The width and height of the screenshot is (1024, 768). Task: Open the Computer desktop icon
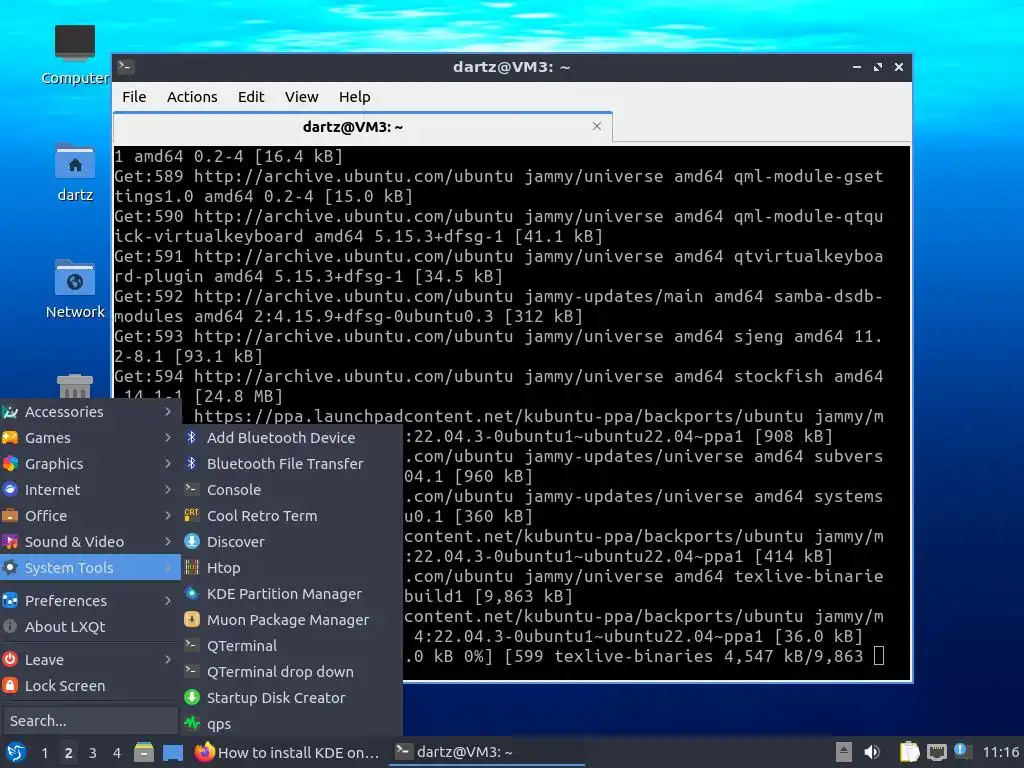(x=74, y=55)
